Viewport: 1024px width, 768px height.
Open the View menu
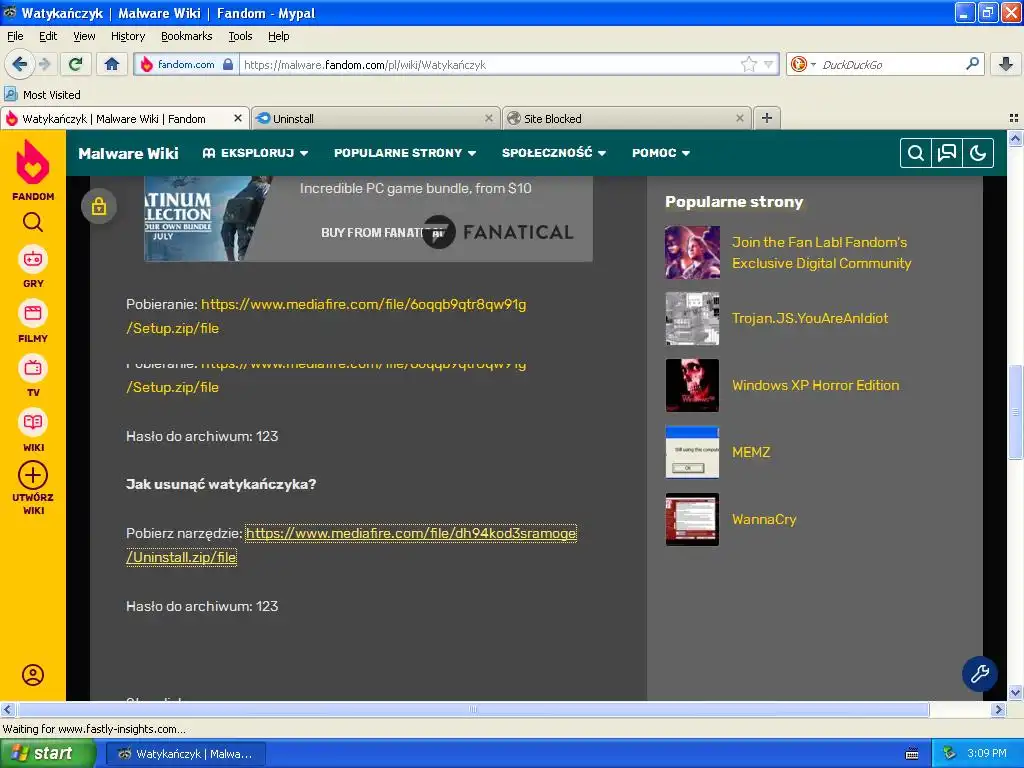84,36
